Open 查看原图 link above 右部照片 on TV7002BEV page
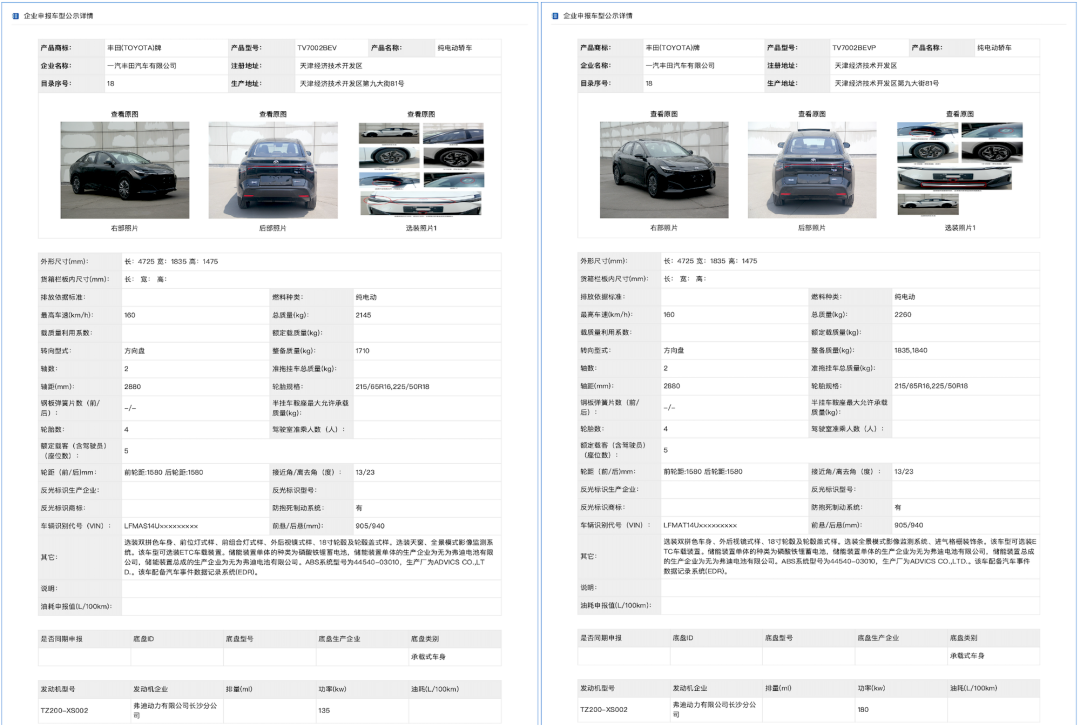Viewport: 1080px width, 726px height. tap(125, 114)
